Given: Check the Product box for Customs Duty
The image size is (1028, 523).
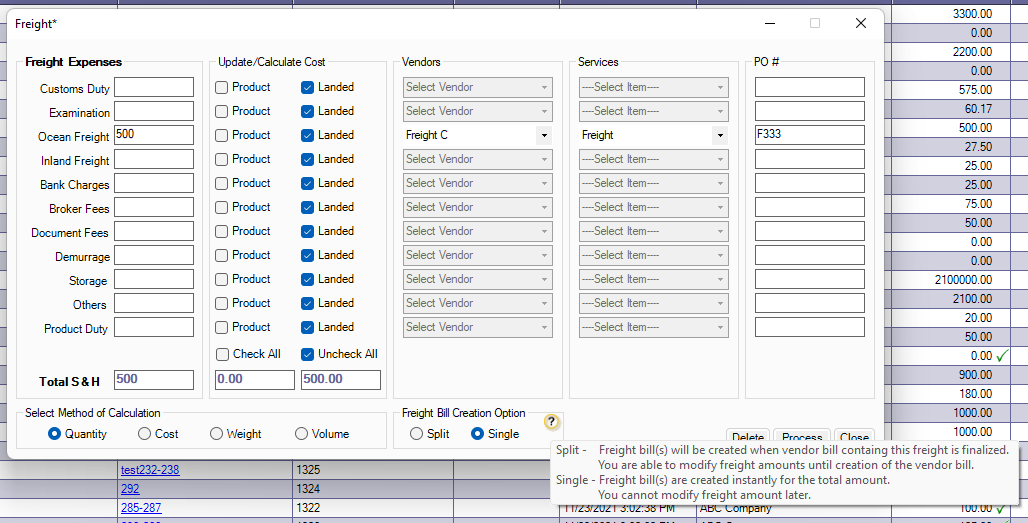Looking at the screenshot, I should tap(222, 87).
